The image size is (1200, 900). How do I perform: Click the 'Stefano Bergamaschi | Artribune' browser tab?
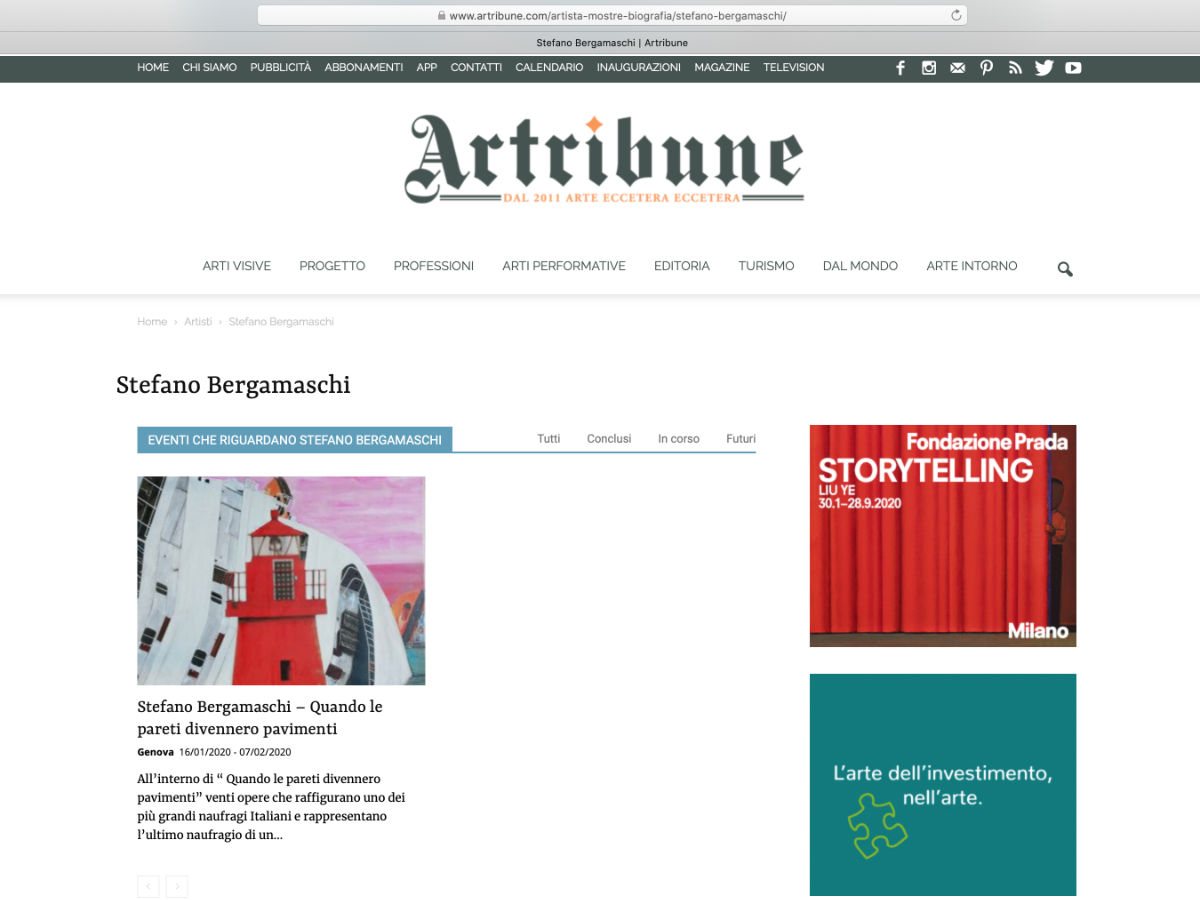[x=612, y=43]
